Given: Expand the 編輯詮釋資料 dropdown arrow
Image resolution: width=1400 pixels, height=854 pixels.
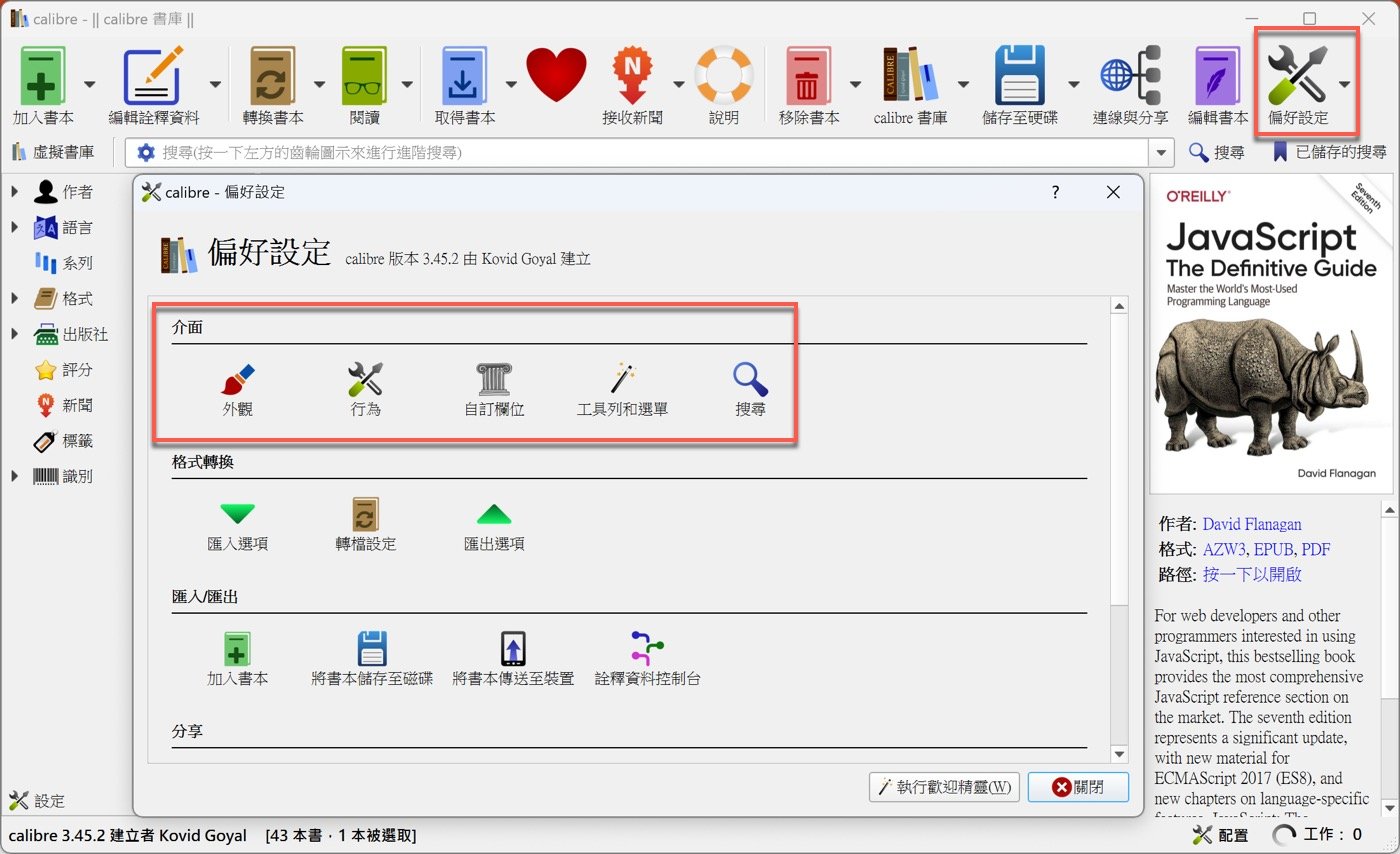Looking at the screenshot, I should 215,84.
